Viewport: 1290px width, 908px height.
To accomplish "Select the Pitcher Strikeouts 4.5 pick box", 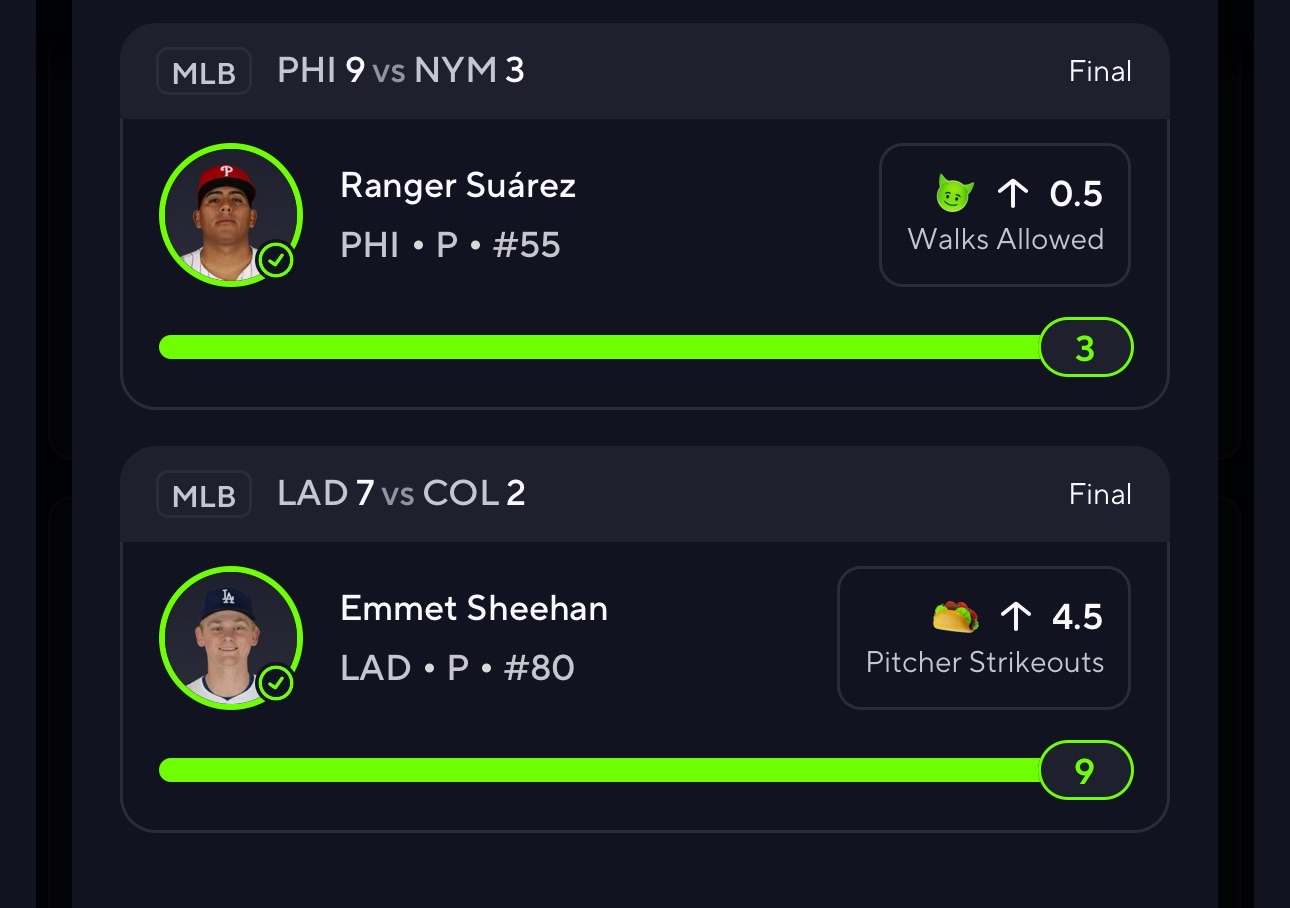I will (984, 638).
